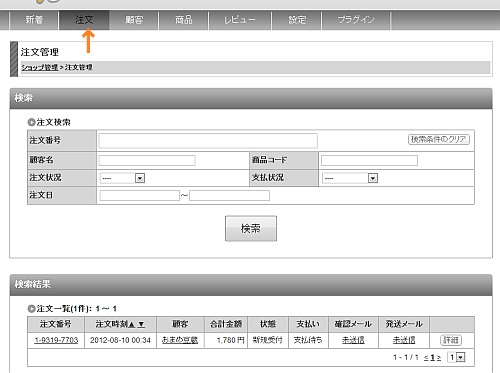Click the 商品コード input field

pyautogui.click(x=369, y=160)
